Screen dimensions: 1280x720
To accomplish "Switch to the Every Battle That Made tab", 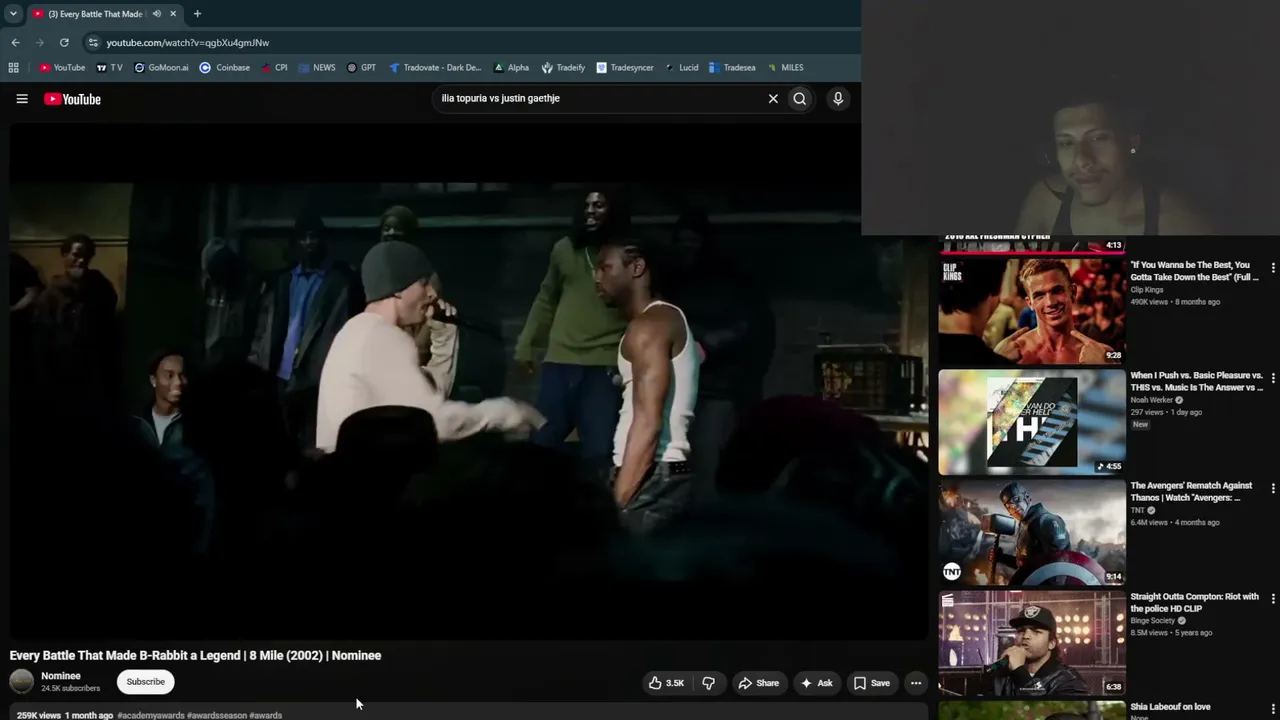I will (x=95, y=14).
